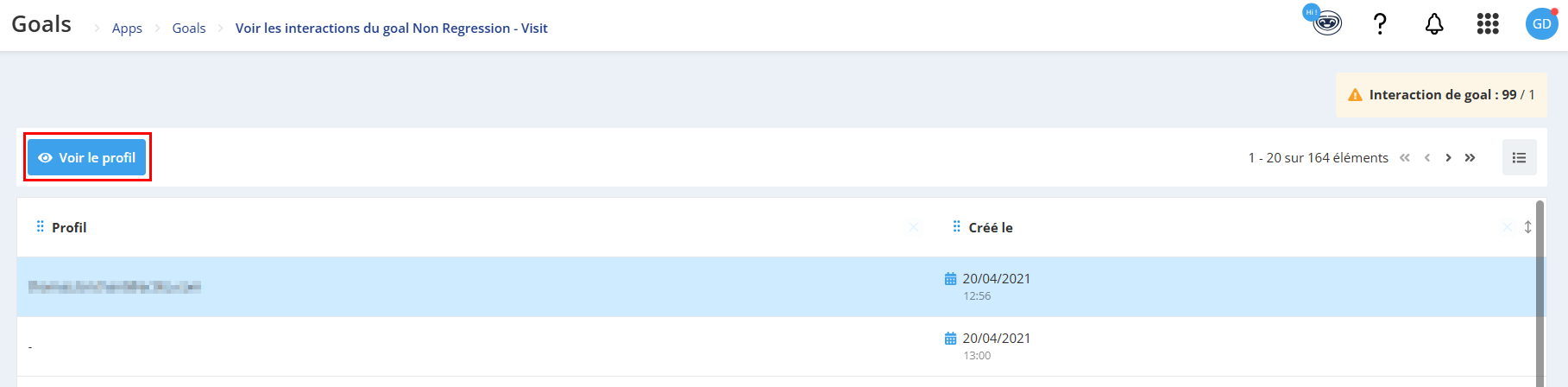Go to the first page of results
Image resolution: width=1568 pixels, height=387 pixels.
[x=1405, y=157]
